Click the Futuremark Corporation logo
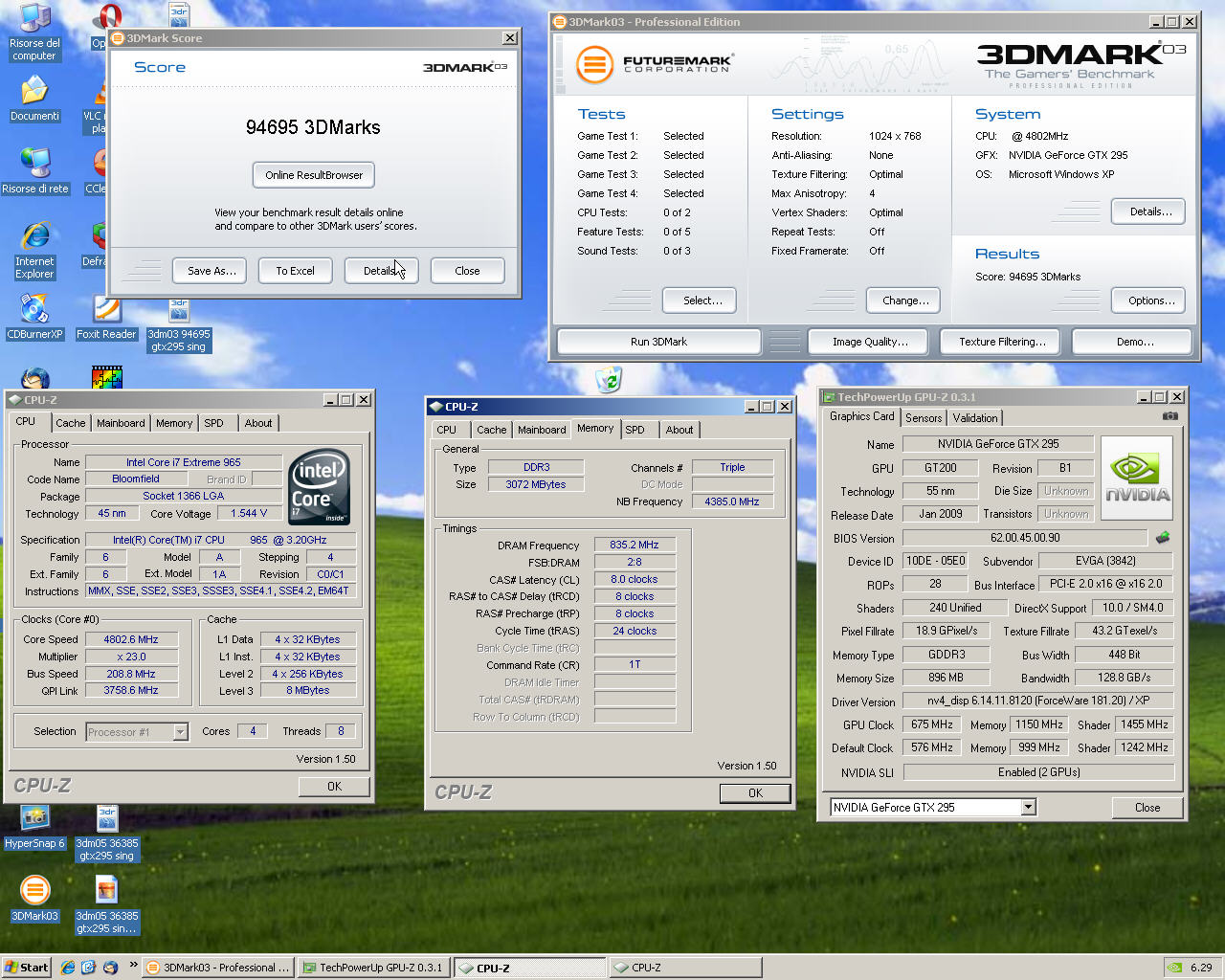 656,64
